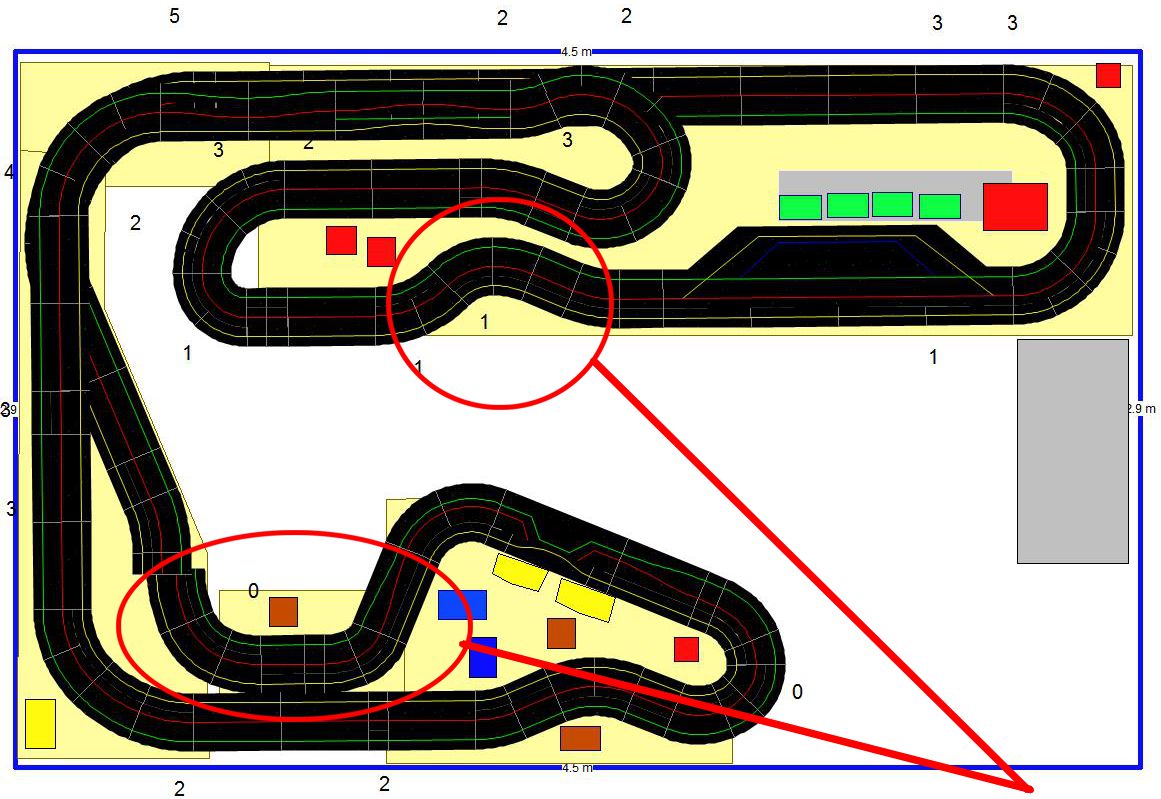Click the bottom 4.5 m dimension label

point(577,768)
